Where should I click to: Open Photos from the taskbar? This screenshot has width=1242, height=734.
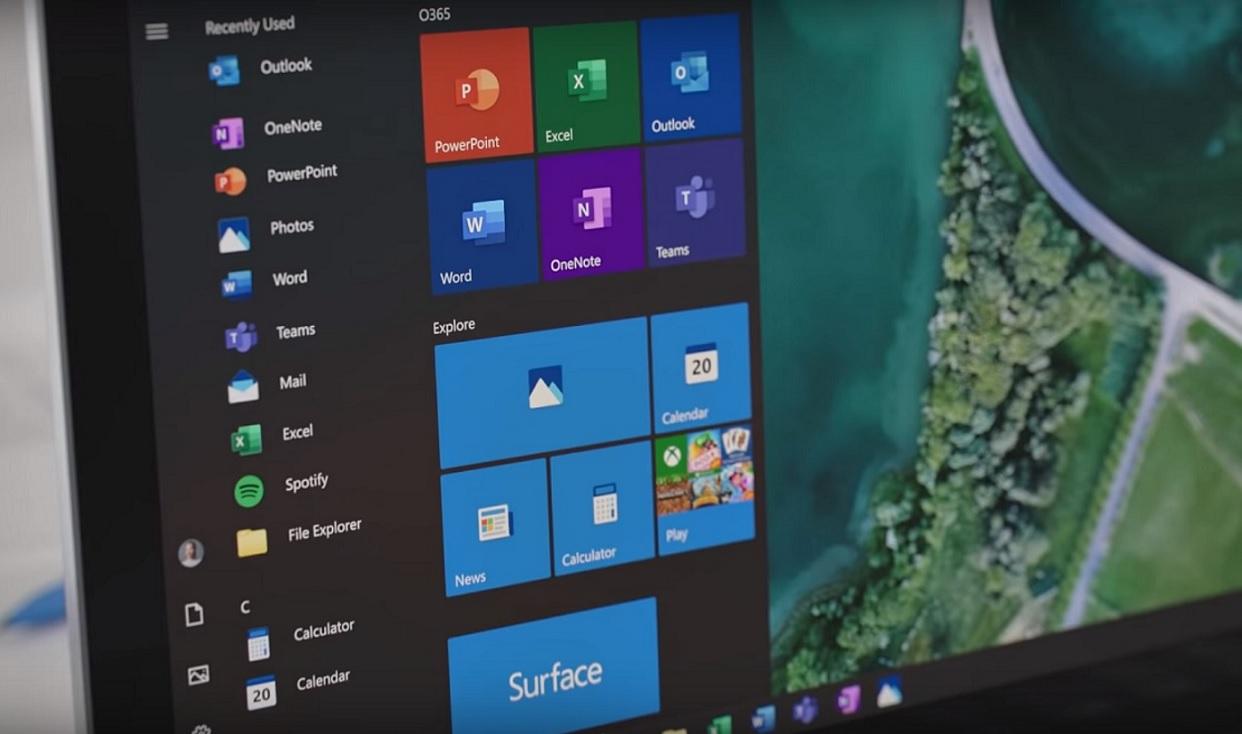pos(889,691)
